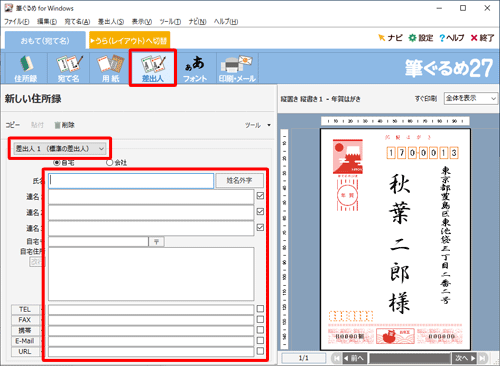Toggle the 連名1 print checkbox
The height and width of the screenshot is (366, 500).
click(260, 196)
